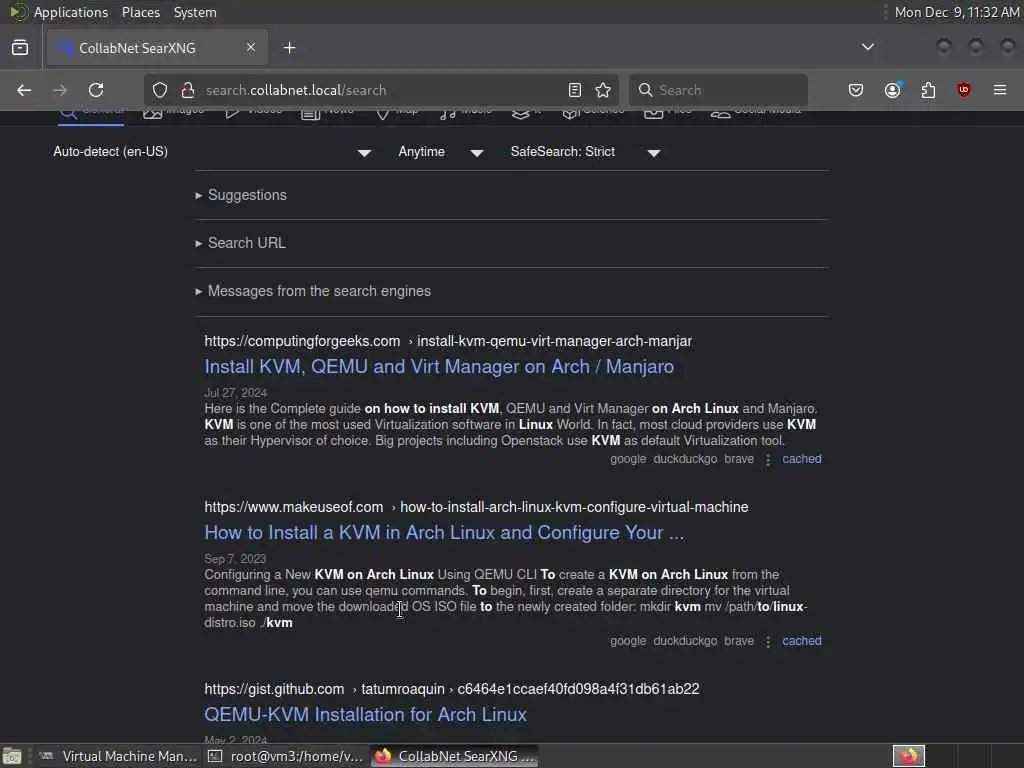Click the show desktop icon in bottom panel
The height and width of the screenshot is (768, 1024).
pyautogui.click(x=12, y=756)
